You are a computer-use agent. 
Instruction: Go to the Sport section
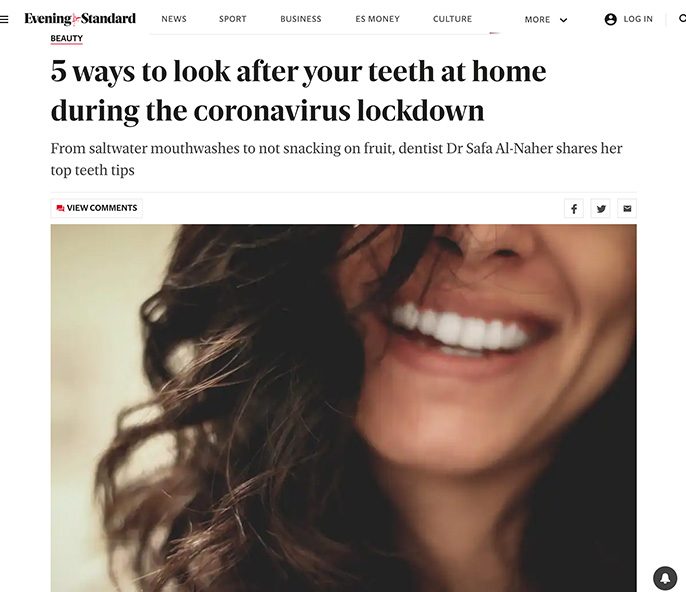[233, 19]
